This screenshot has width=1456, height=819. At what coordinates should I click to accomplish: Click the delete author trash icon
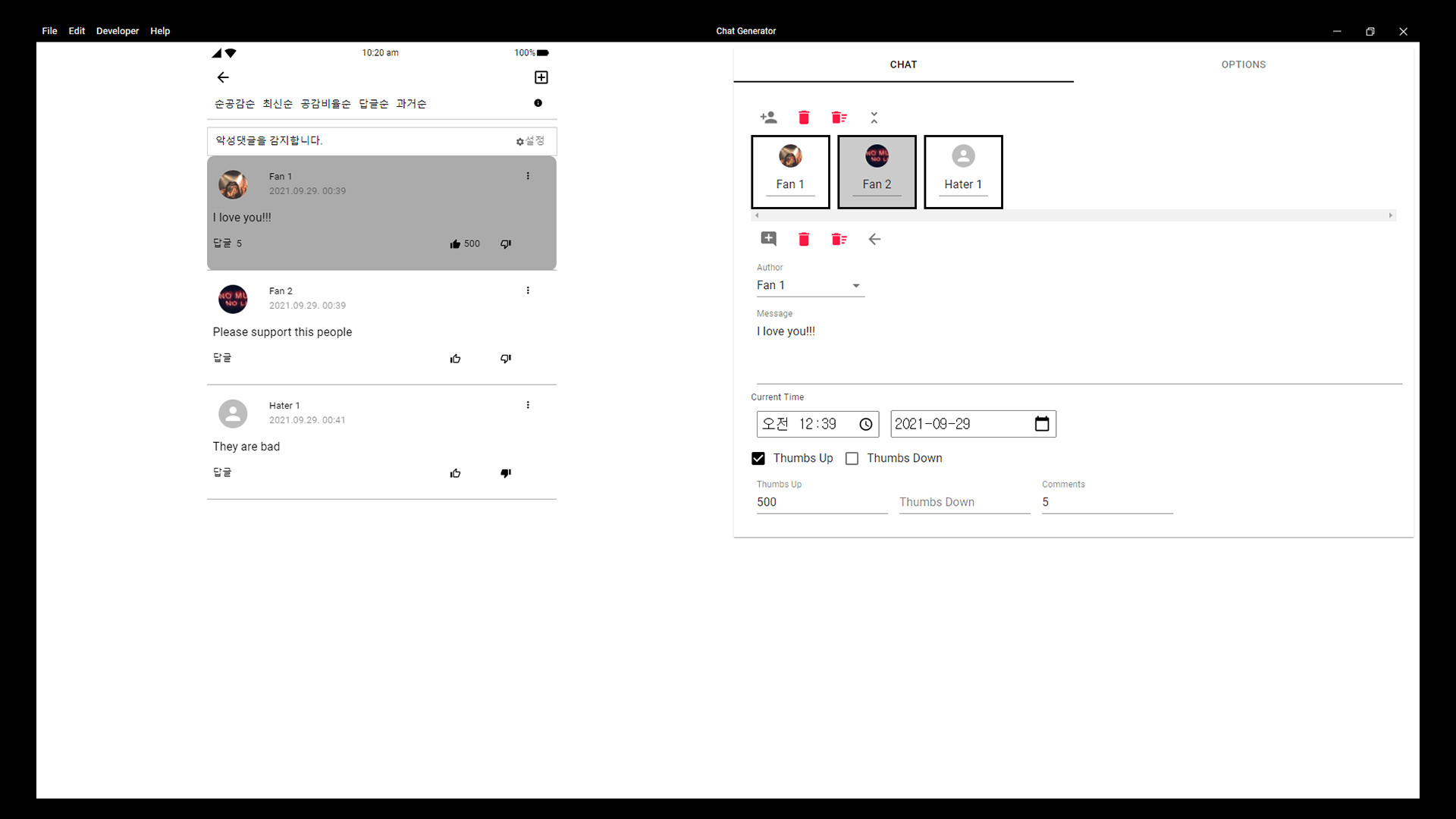[804, 117]
